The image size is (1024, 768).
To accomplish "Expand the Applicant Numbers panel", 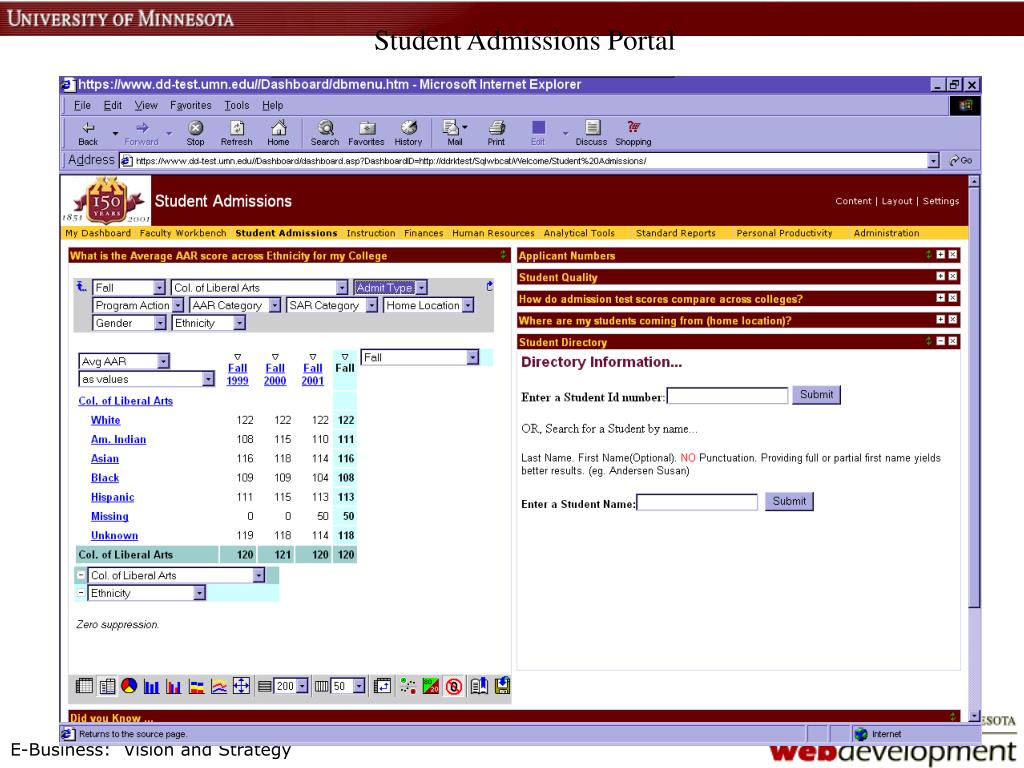I will (x=940, y=255).
